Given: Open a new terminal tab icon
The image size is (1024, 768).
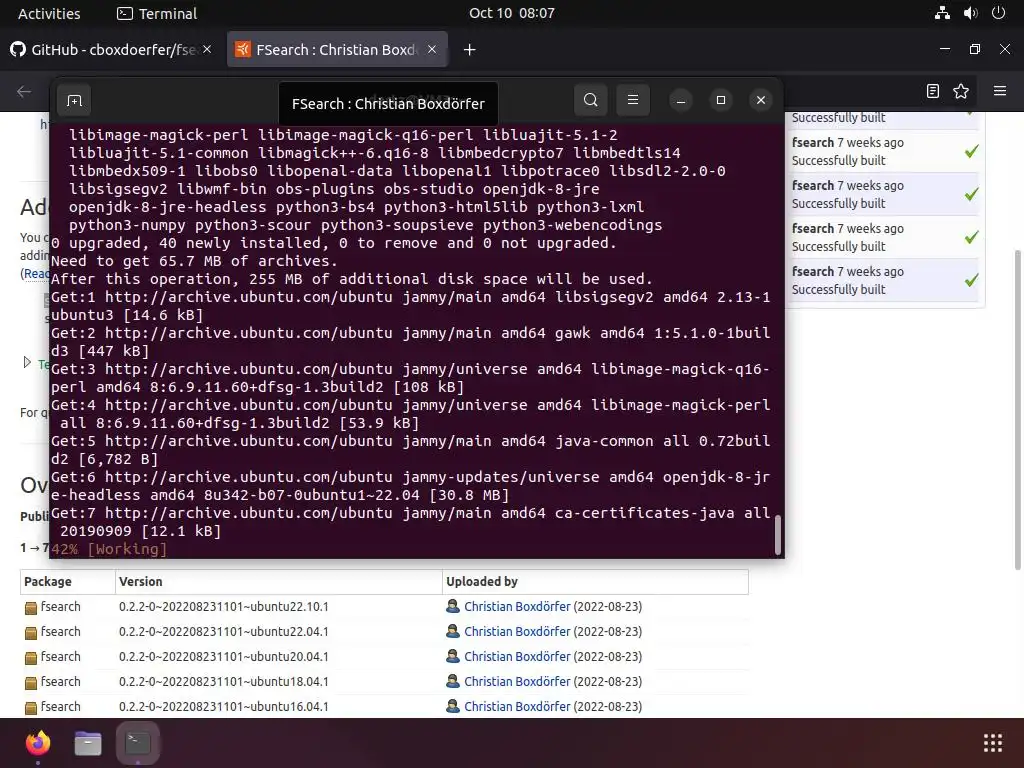Looking at the screenshot, I should click(74, 101).
